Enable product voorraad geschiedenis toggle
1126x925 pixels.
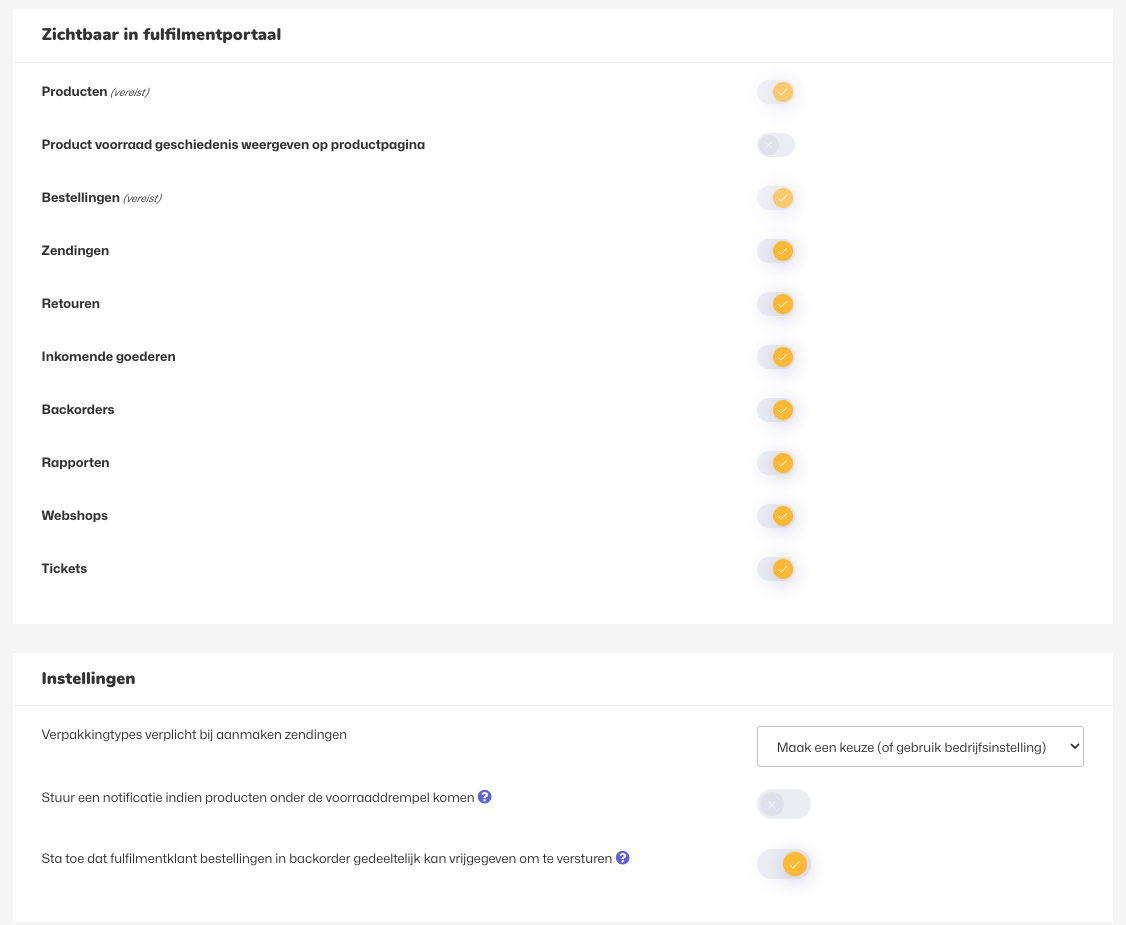(x=776, y=145)
